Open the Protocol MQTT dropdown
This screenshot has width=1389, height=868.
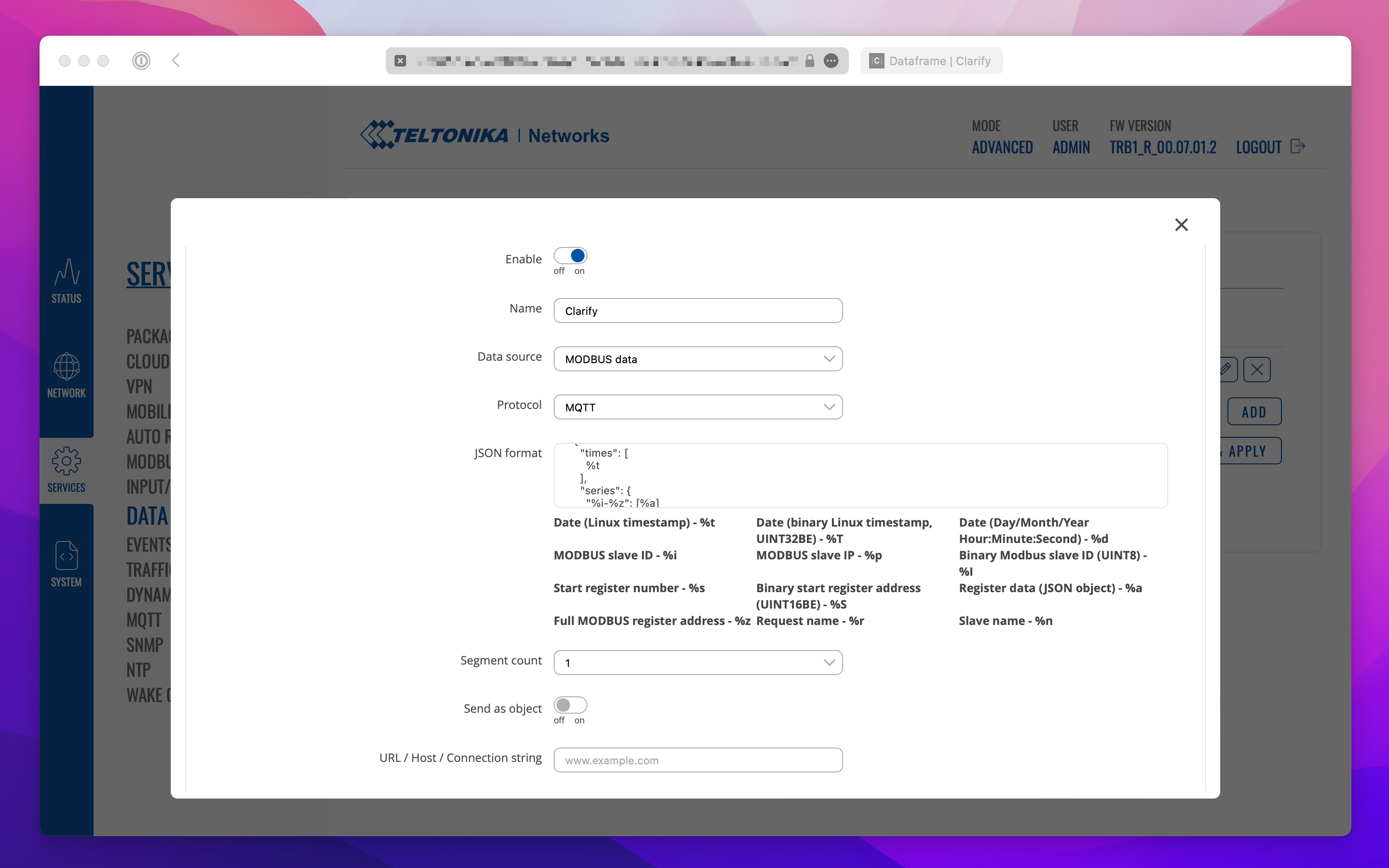697,407
